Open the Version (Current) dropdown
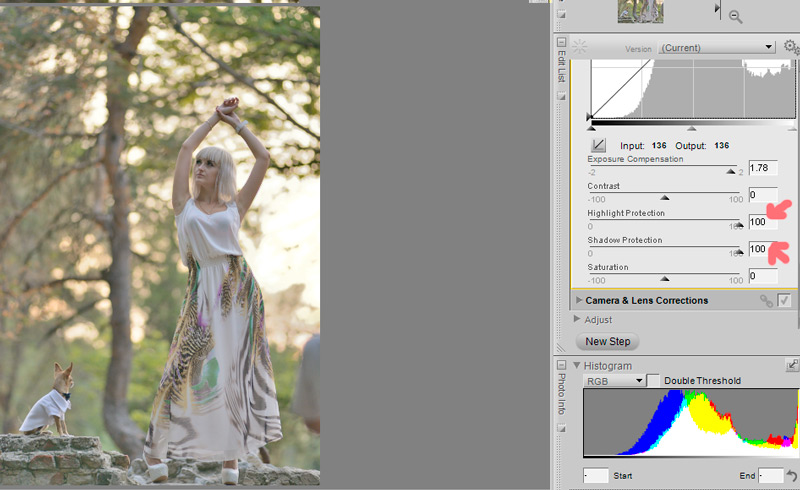The width and height of the screenshot is (800, 490). coord(717,47)
